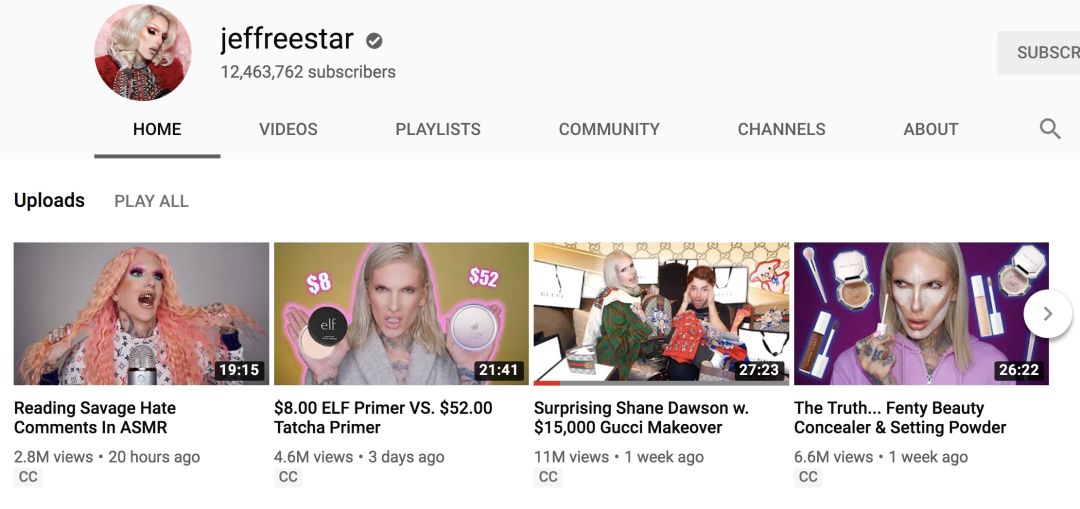Click the red progress bar on the Gucci video thumbnail
This screenshot has height=509, width=1080.
point(547,383)
